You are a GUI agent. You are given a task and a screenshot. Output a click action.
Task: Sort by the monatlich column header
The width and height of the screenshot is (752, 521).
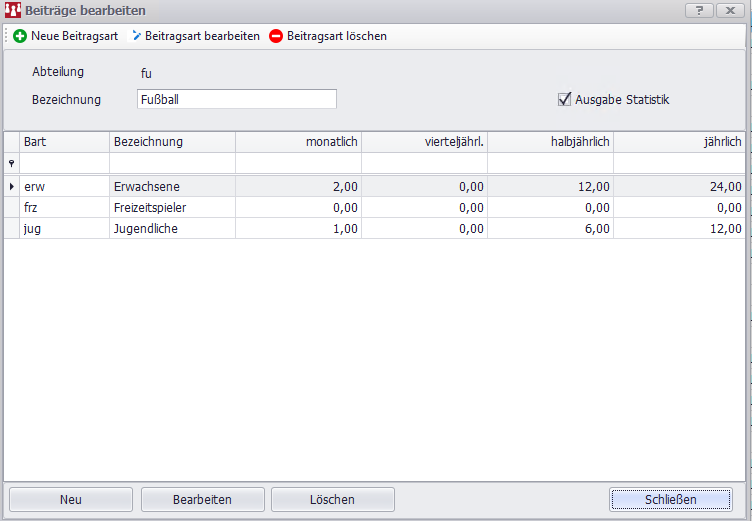[x=298, y=142]
